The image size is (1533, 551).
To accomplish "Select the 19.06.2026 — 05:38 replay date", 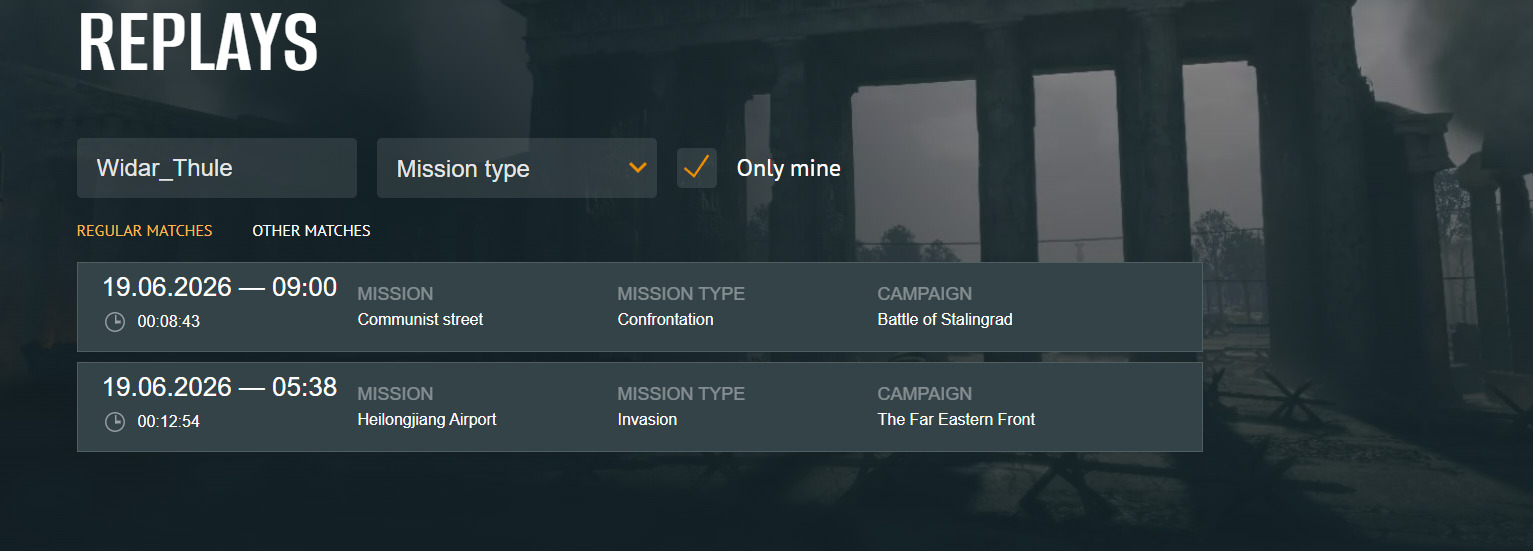I will [220, 387].
